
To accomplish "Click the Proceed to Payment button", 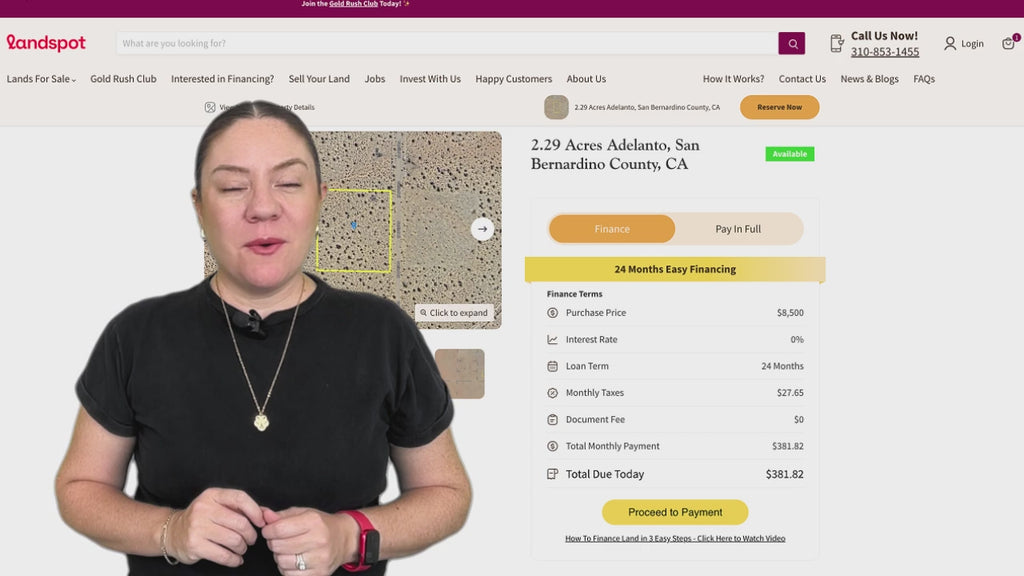I will coord(675,513).
